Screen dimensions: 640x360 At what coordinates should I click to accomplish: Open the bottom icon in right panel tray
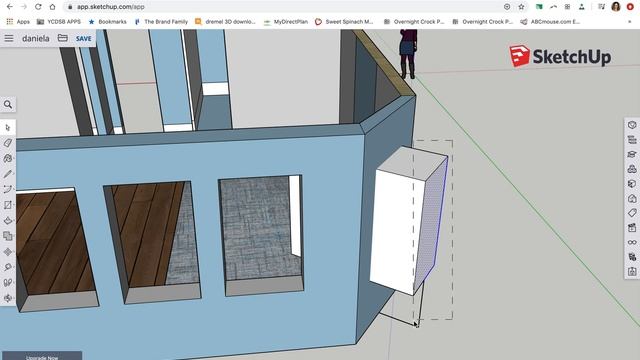coord(632,272)
